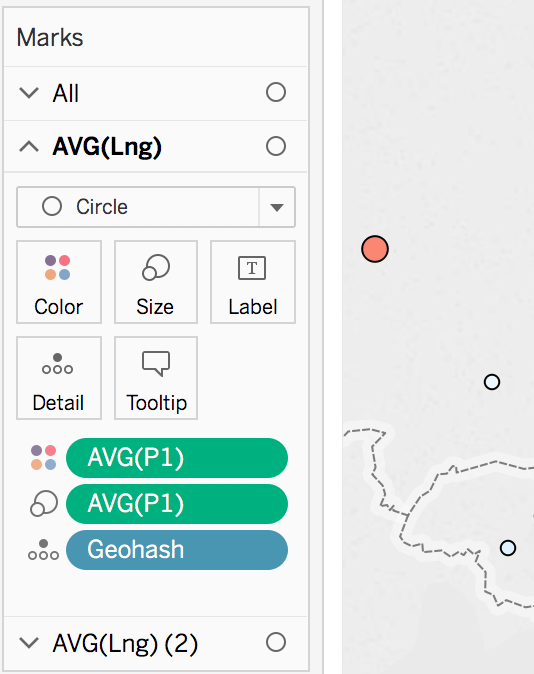Open the Size marks card
Image resolution: width=534 pixels, height=674 pixels.
pos(156,282)
